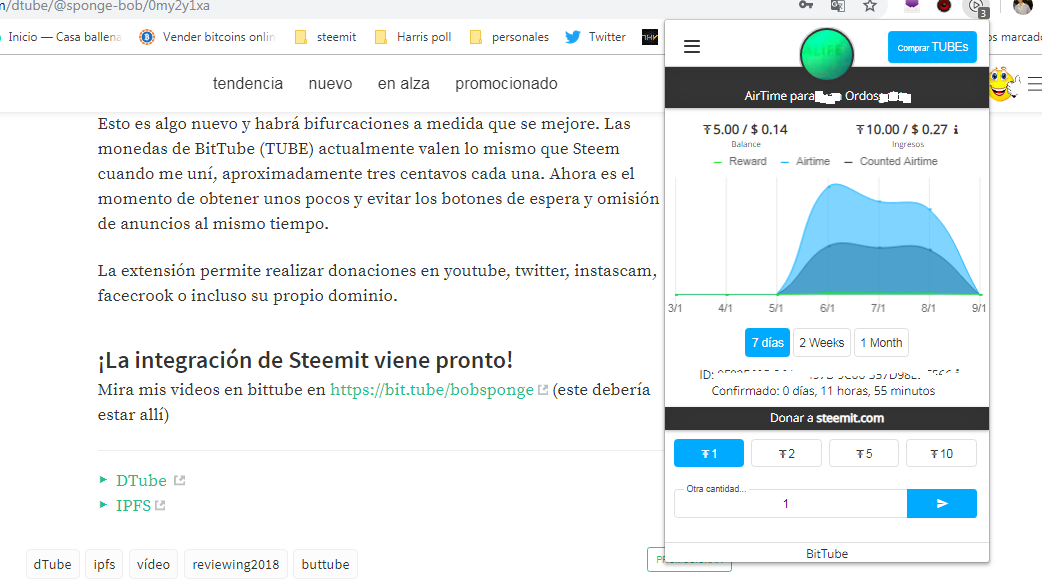Choose the ₮10 donation amount
Screen dimensions: 1042x586
click(941, 454)
